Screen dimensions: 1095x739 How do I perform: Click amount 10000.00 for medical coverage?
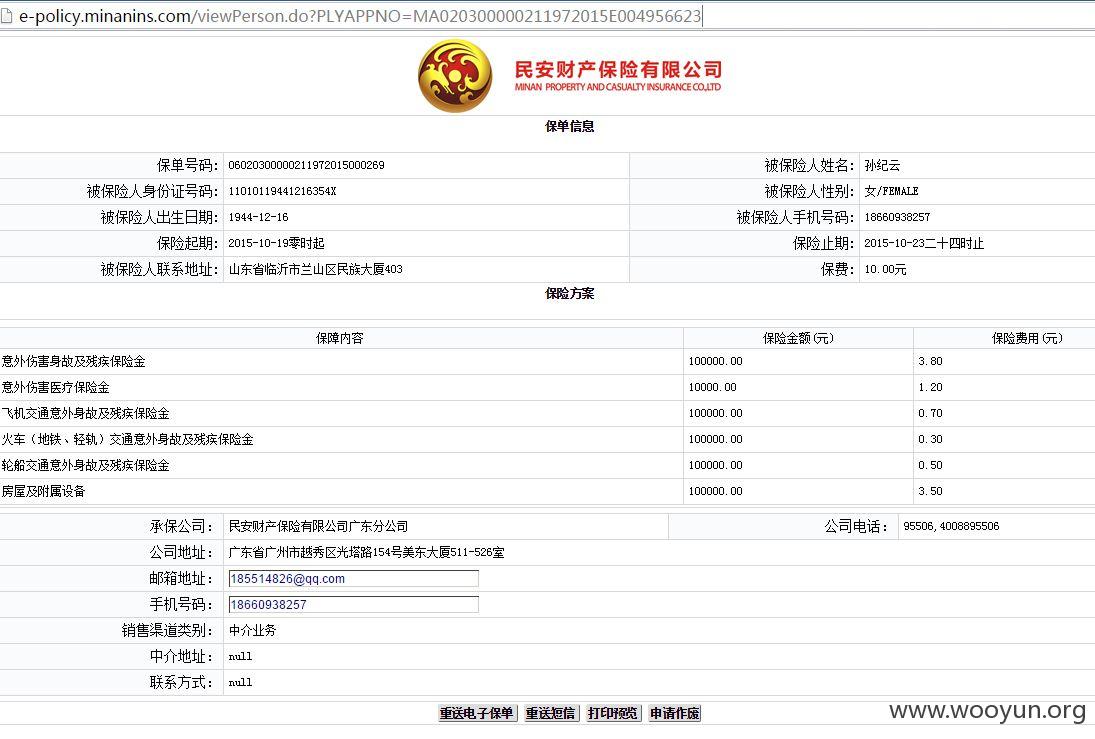point(712,387)
